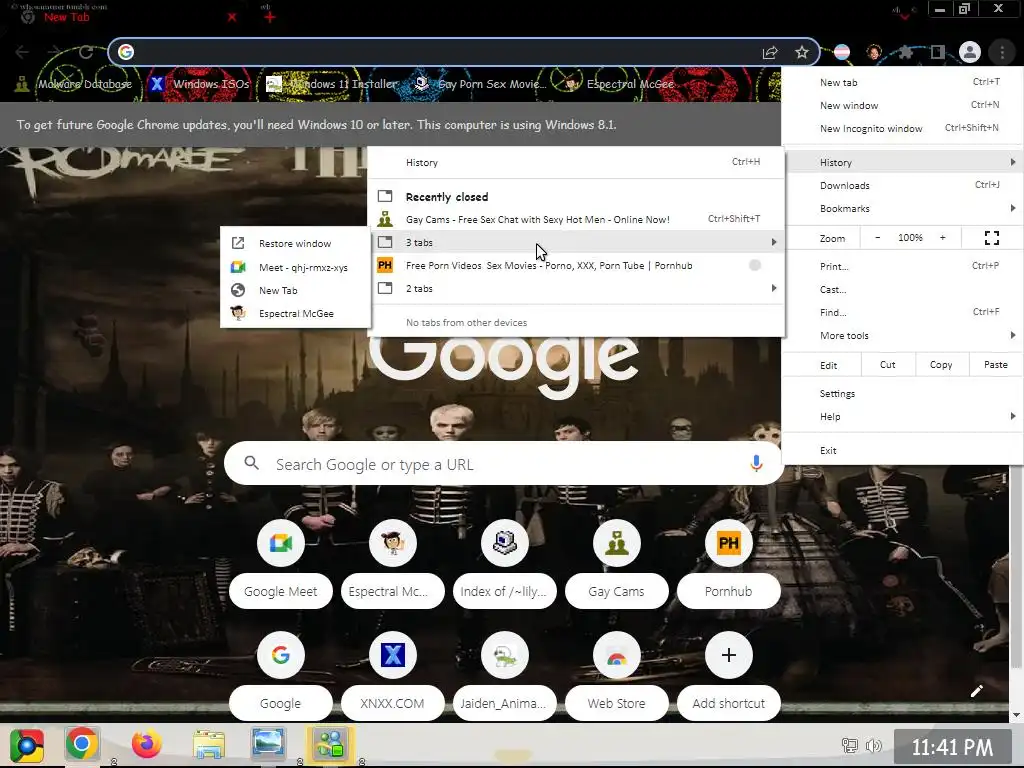Screen dimensions: 1024x768
Task: Reload the page with the refresh icon
Action: (x=86, y=52)
